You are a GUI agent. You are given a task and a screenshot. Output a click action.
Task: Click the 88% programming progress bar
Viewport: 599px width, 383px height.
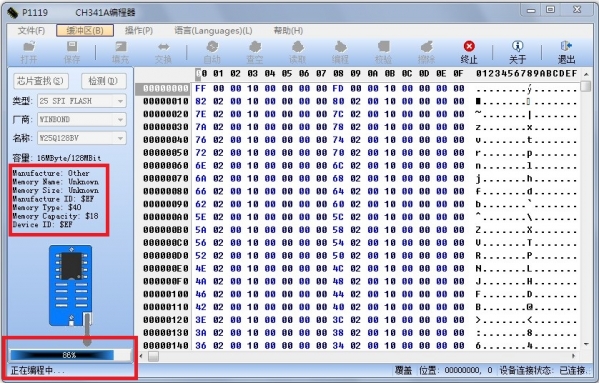coord(70,355)
